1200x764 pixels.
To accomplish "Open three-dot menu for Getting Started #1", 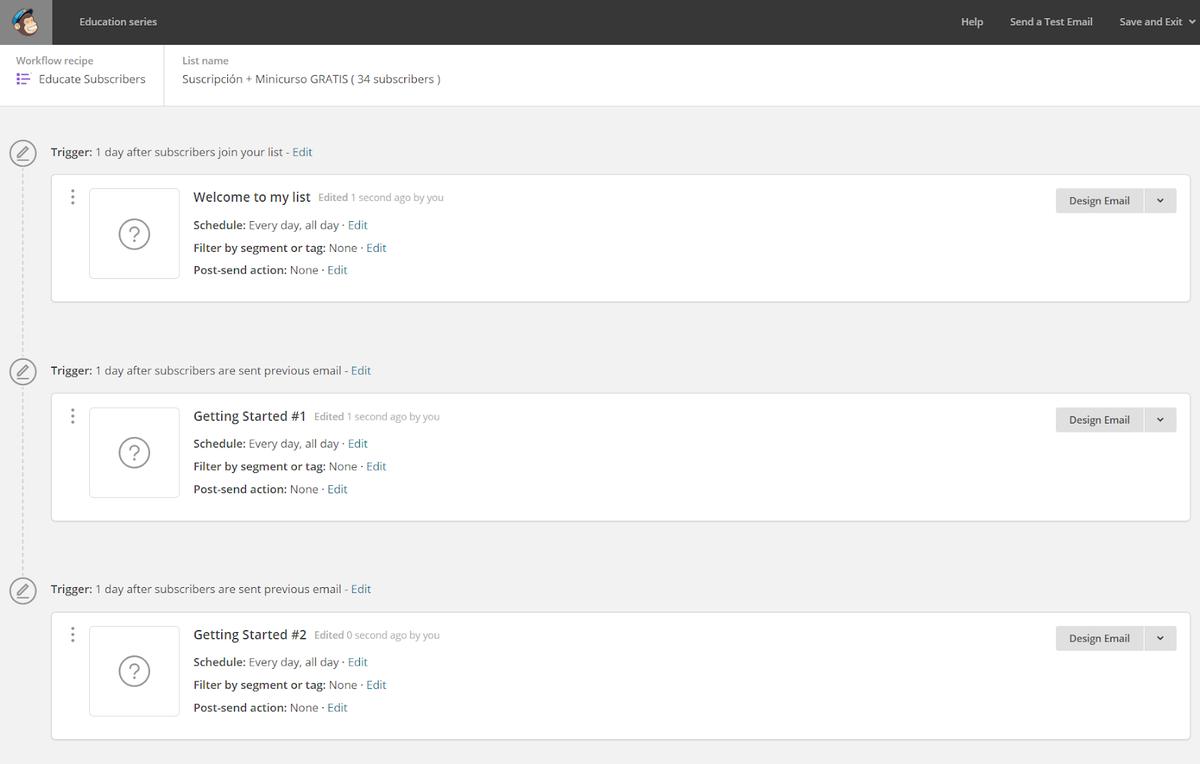I will point(72,416).
